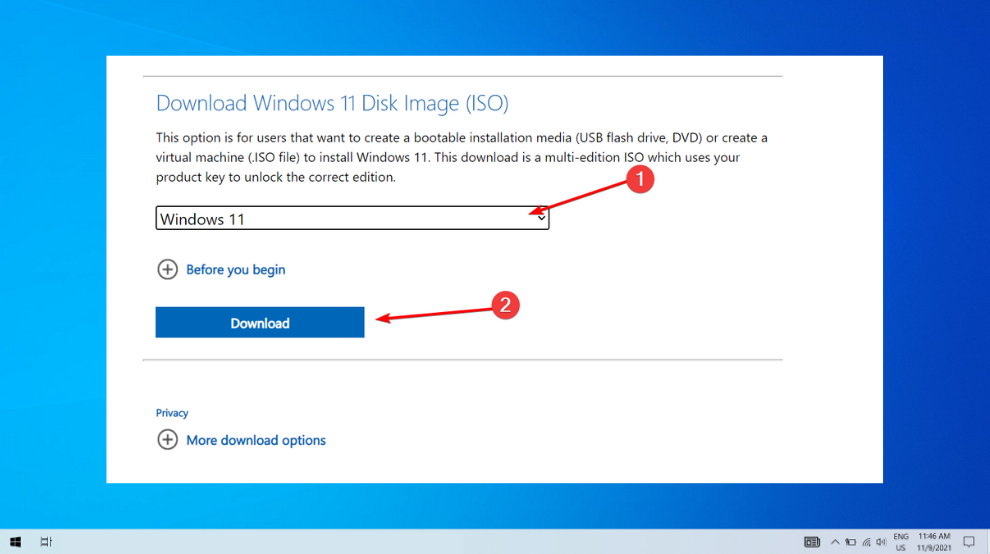Open the Before you begin link
990x554 pixels.
coord(236,270)
